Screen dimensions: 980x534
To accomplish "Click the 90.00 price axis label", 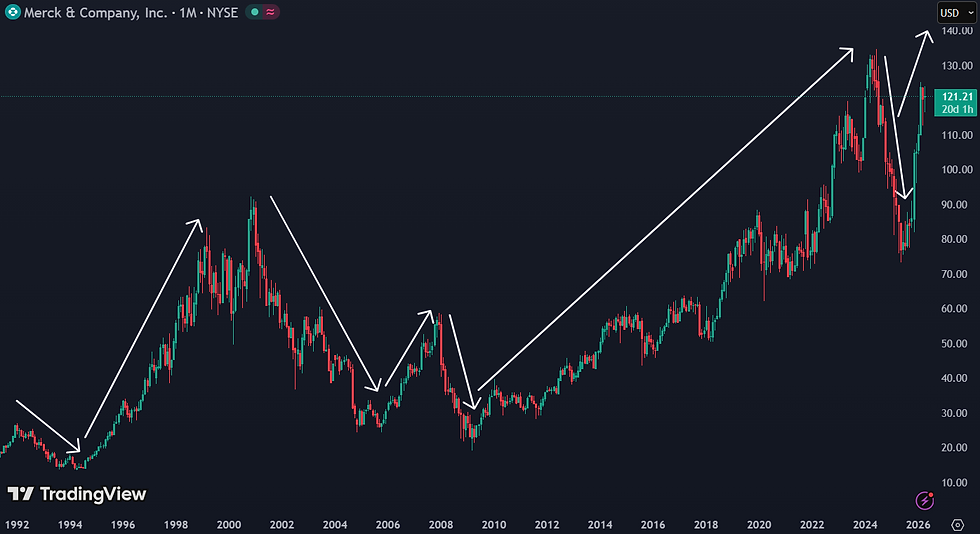I will pyautogui.click(x=954, y=205).
